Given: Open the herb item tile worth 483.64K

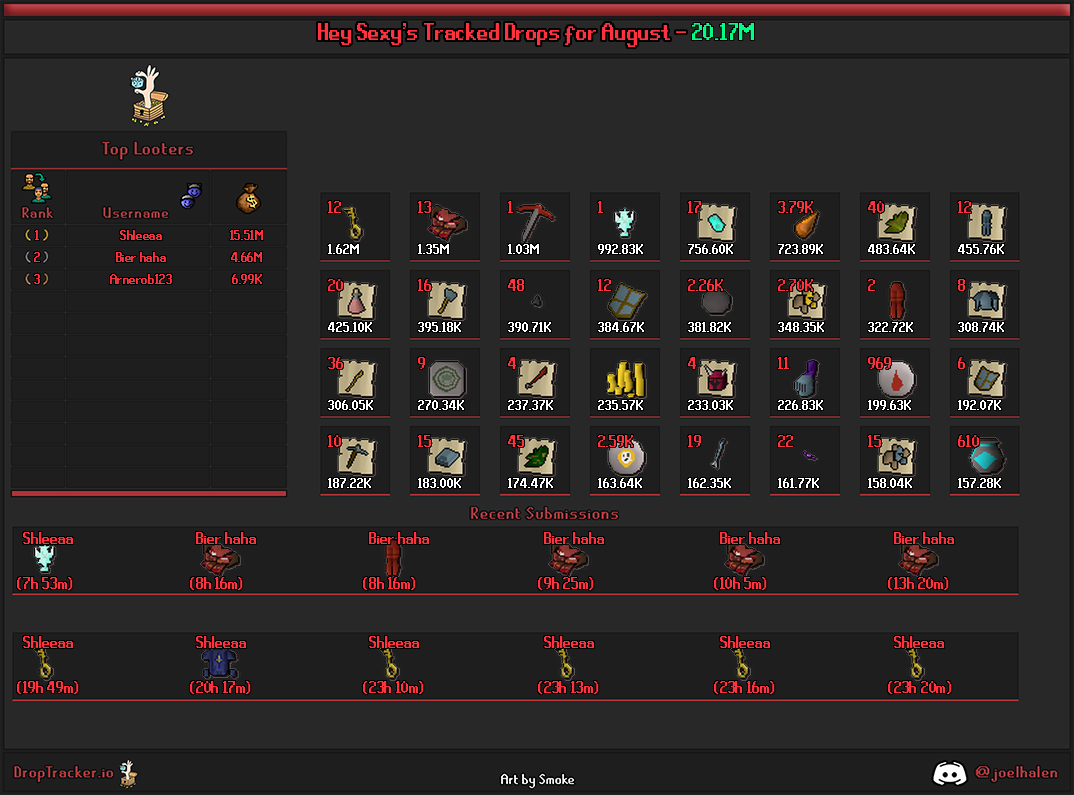Looking at the screenshot, I should [895, 227].
